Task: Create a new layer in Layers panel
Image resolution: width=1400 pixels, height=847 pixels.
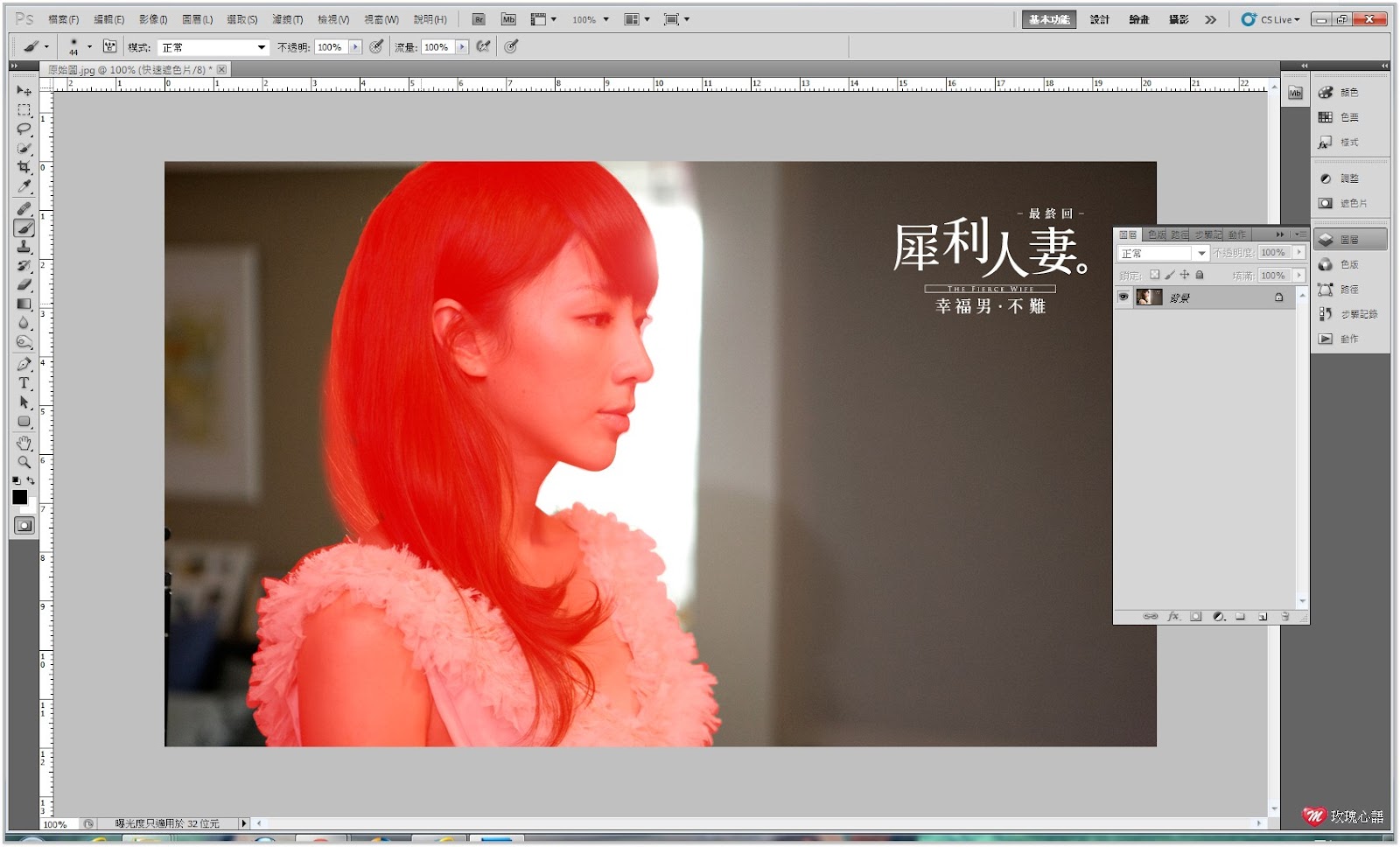Action: click(1263, 616)
